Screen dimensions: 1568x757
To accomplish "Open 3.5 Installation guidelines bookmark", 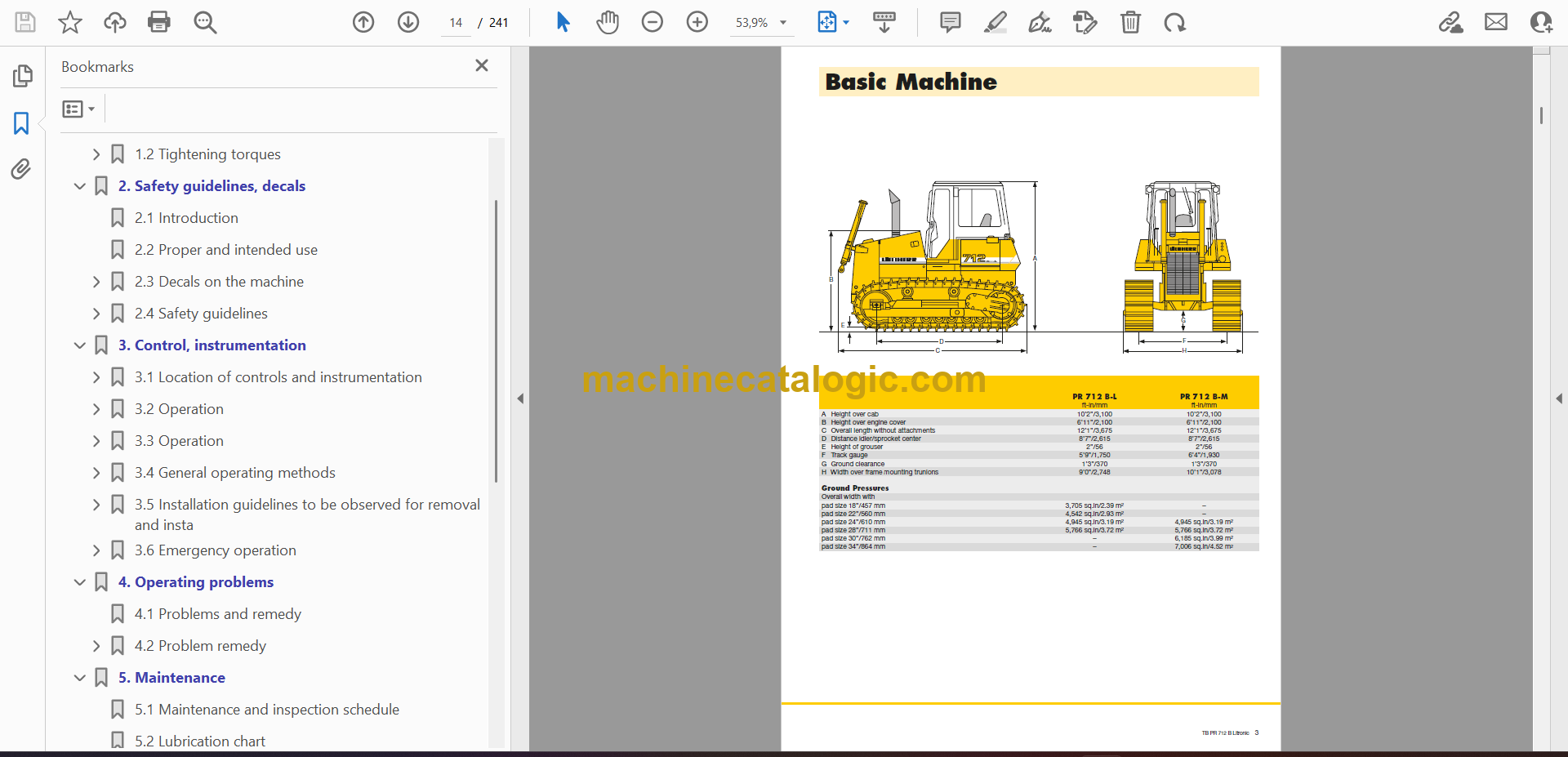I will [307, 514].
